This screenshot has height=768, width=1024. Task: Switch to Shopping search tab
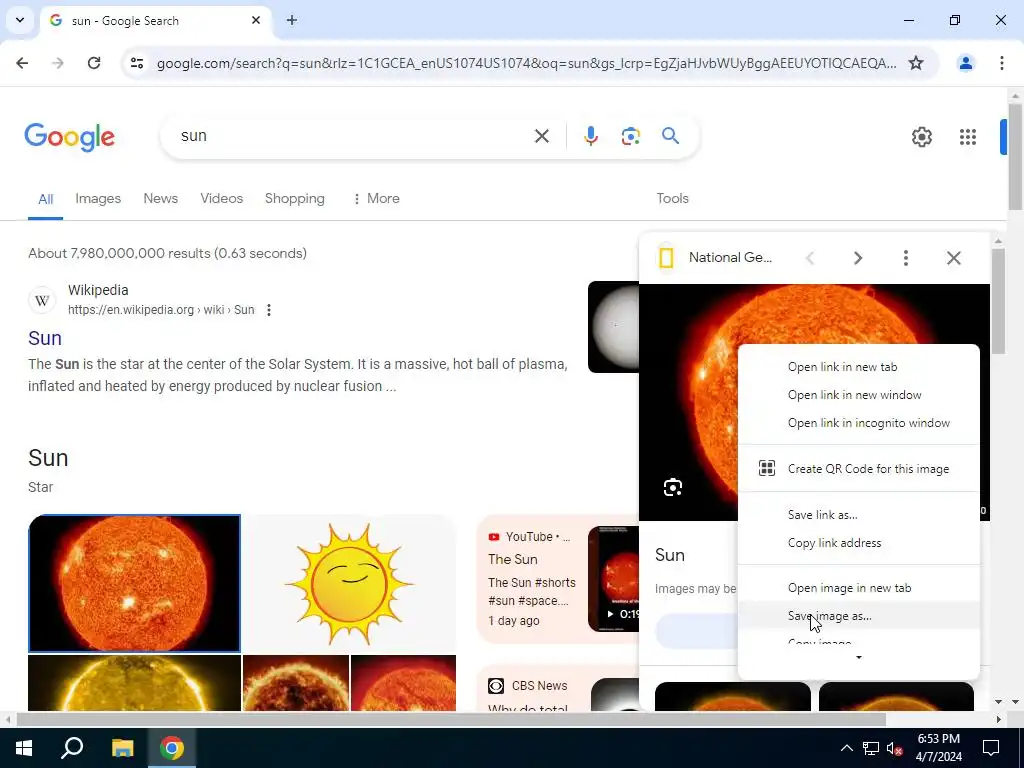pyautogui.click(x=295, y=199)
